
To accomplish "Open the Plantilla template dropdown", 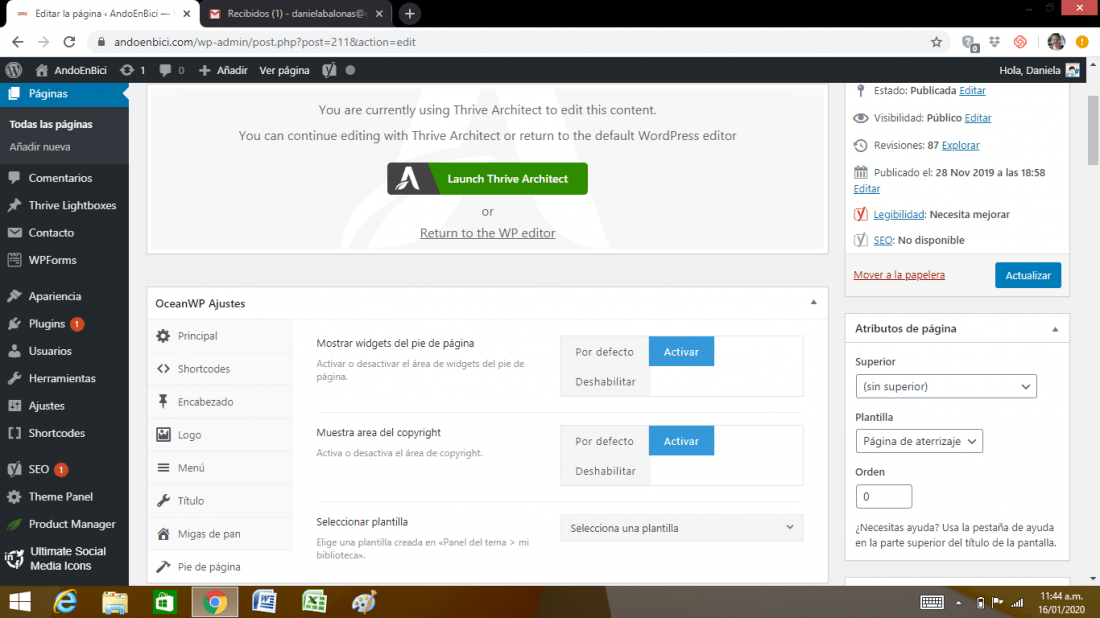I will (x=919, y=441).
